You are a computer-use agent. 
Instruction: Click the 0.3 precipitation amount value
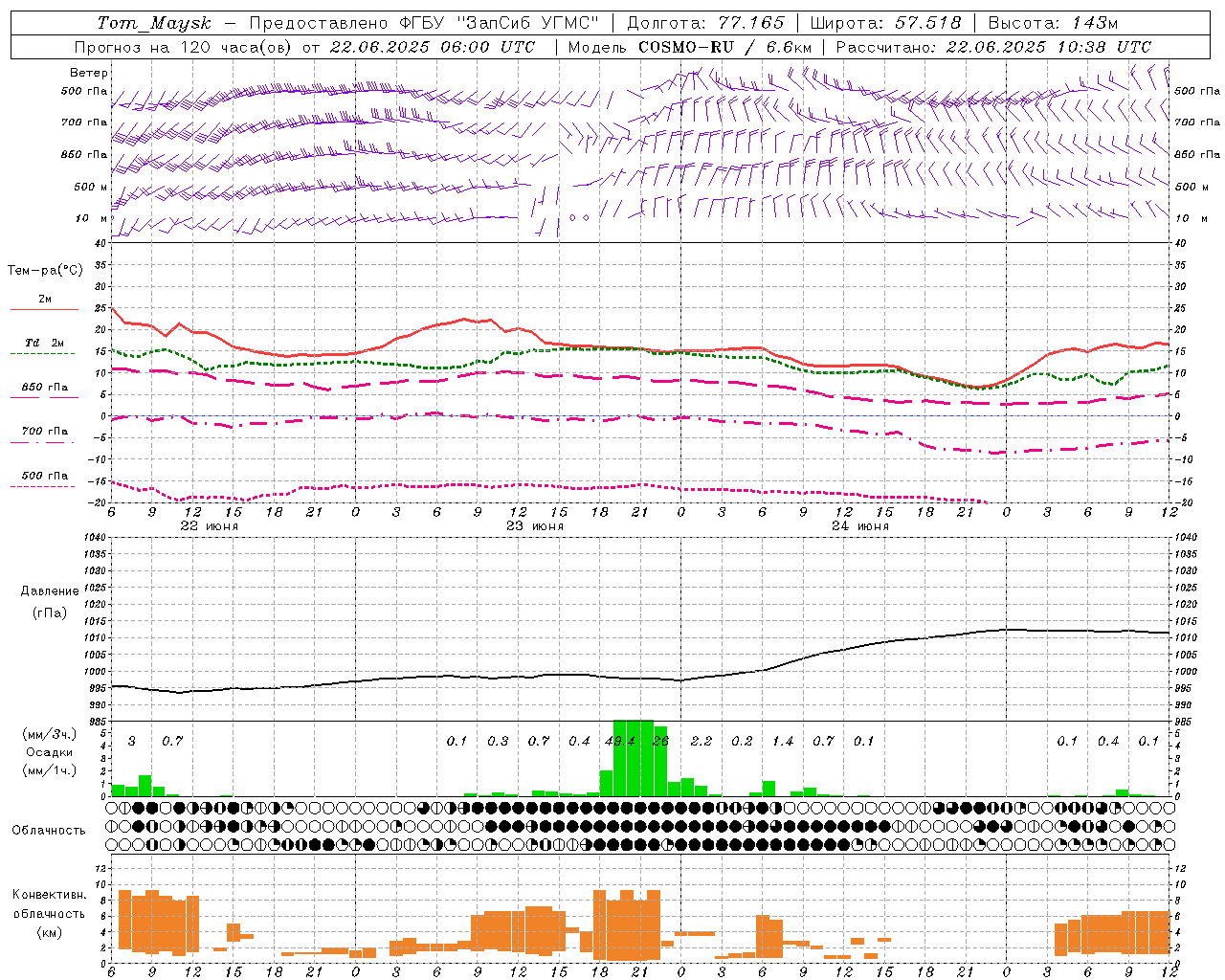click(498, 741)
